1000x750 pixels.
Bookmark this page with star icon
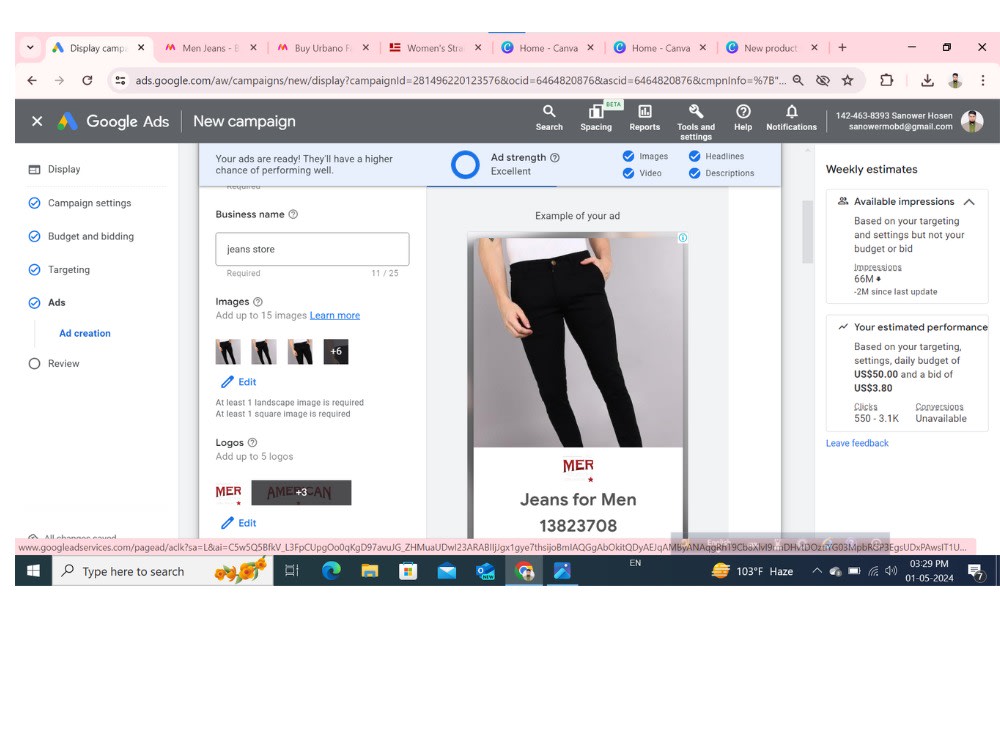pos(847,80)
